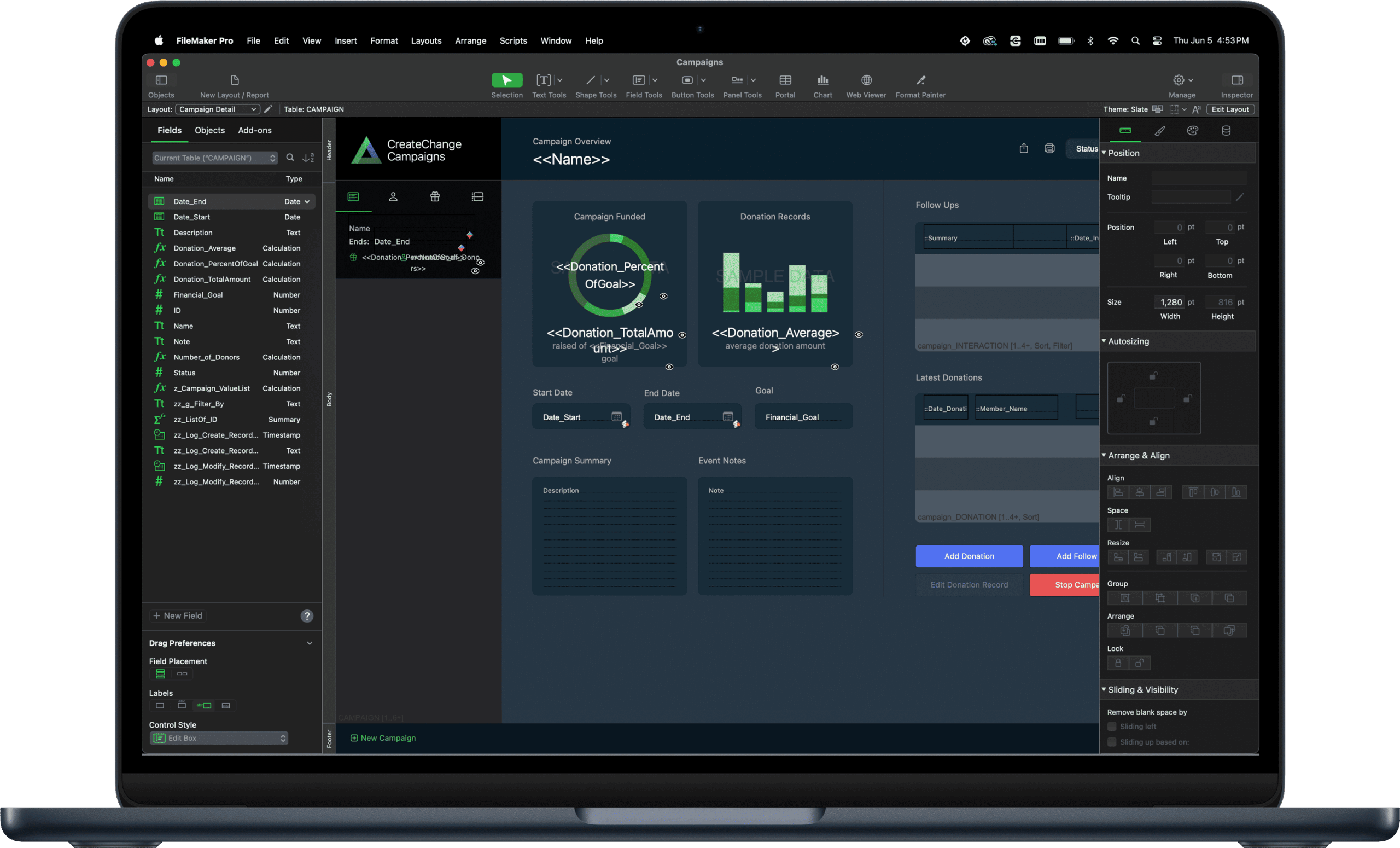Select the Format Painter tool
The height and width of the screenshot is (848, 1400).
(920, 80)
